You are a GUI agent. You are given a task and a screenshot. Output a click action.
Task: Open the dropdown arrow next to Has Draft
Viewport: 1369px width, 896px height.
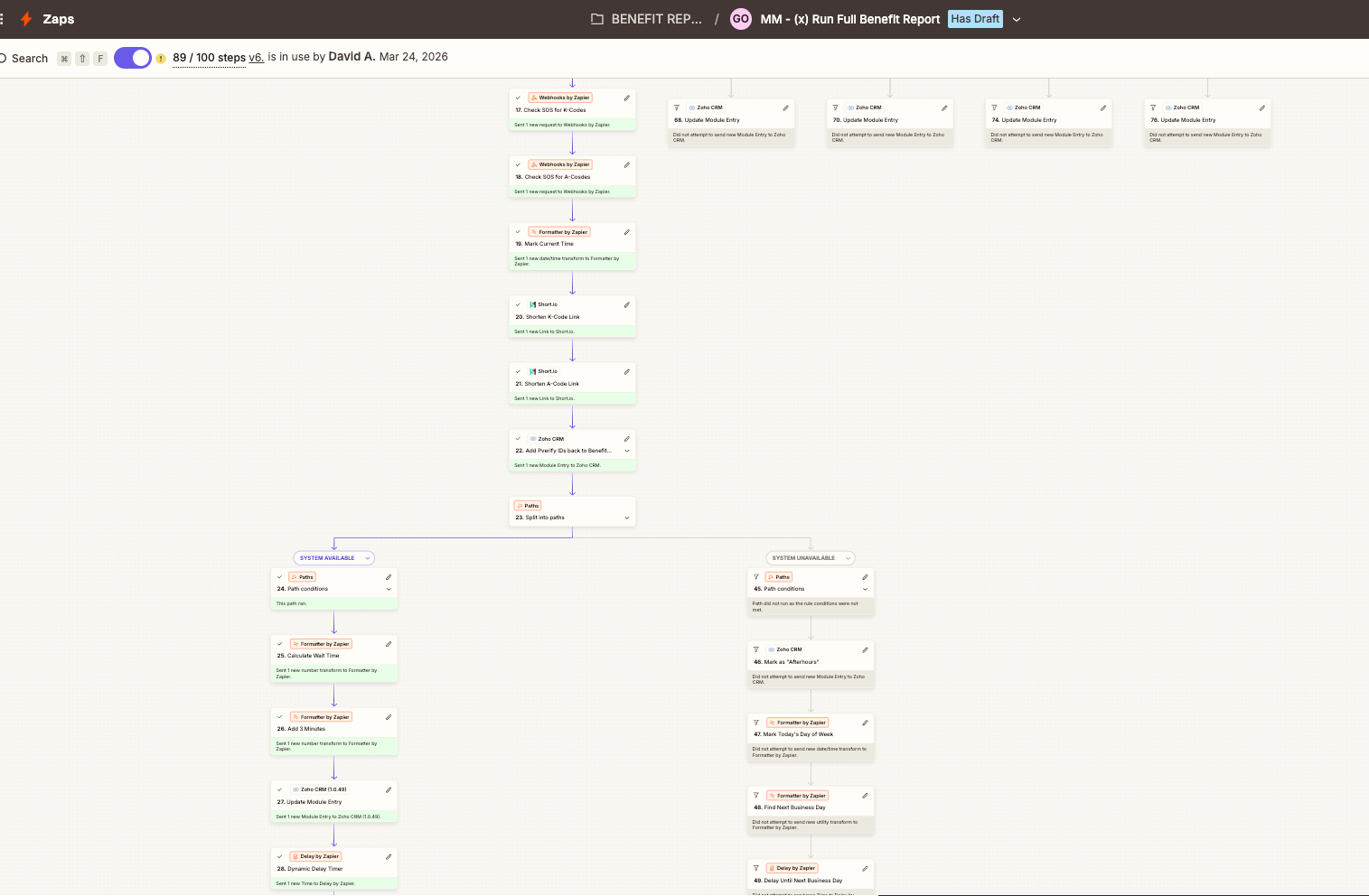click(x=1017, y=19)
